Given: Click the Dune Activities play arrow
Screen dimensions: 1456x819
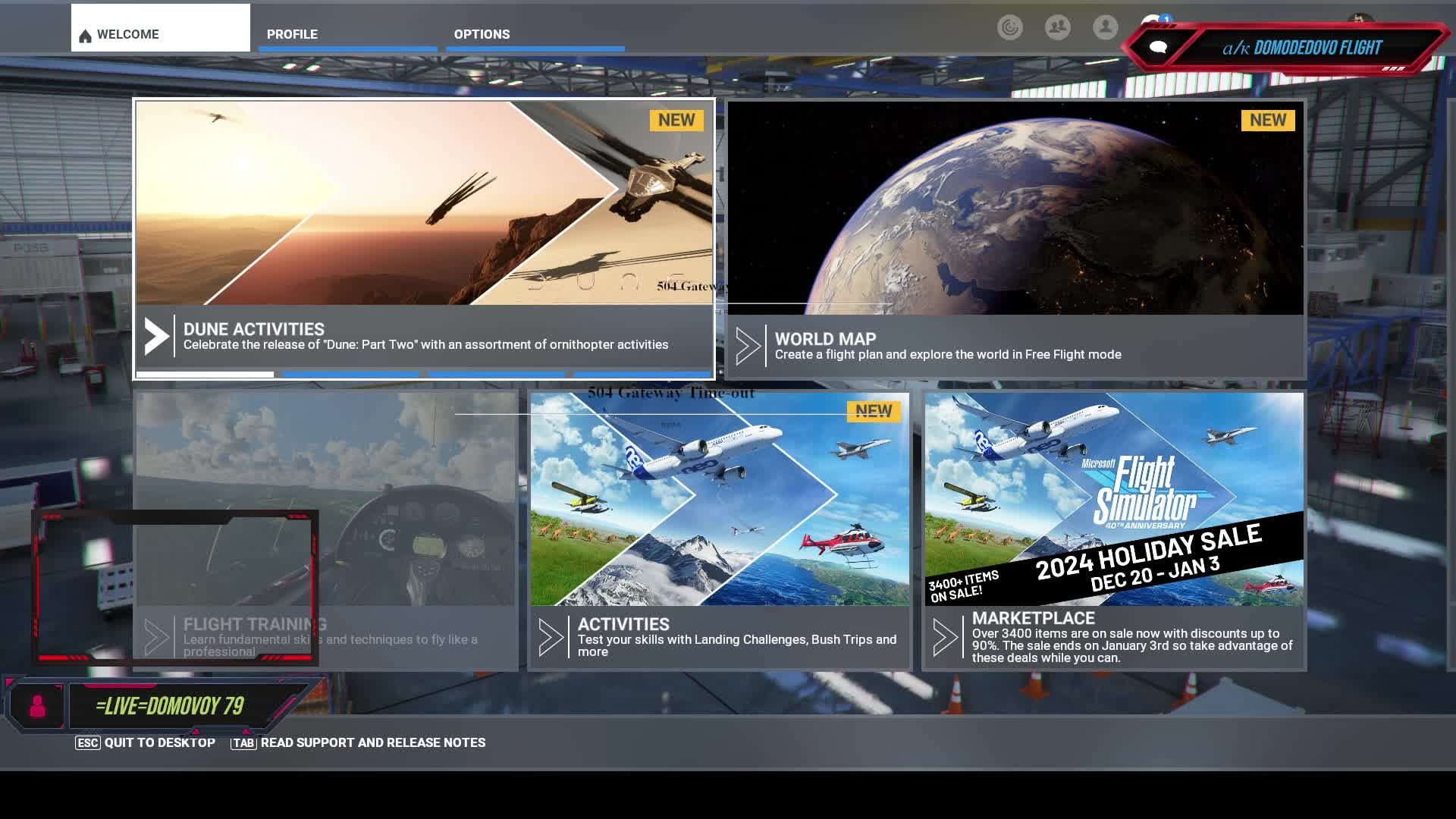Looking at the screenshot, I should click(x=156, y=337).
